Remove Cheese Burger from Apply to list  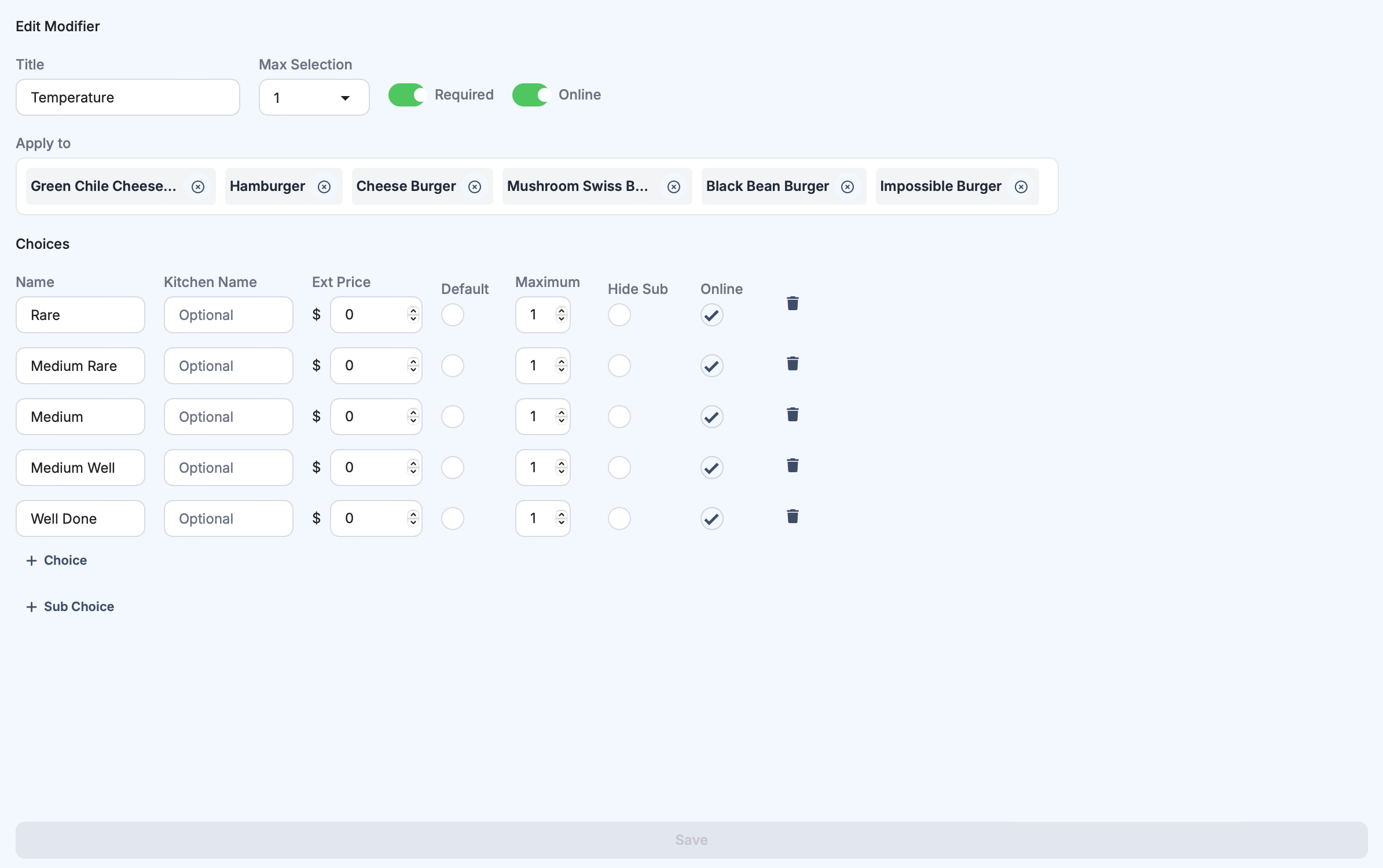475,187
